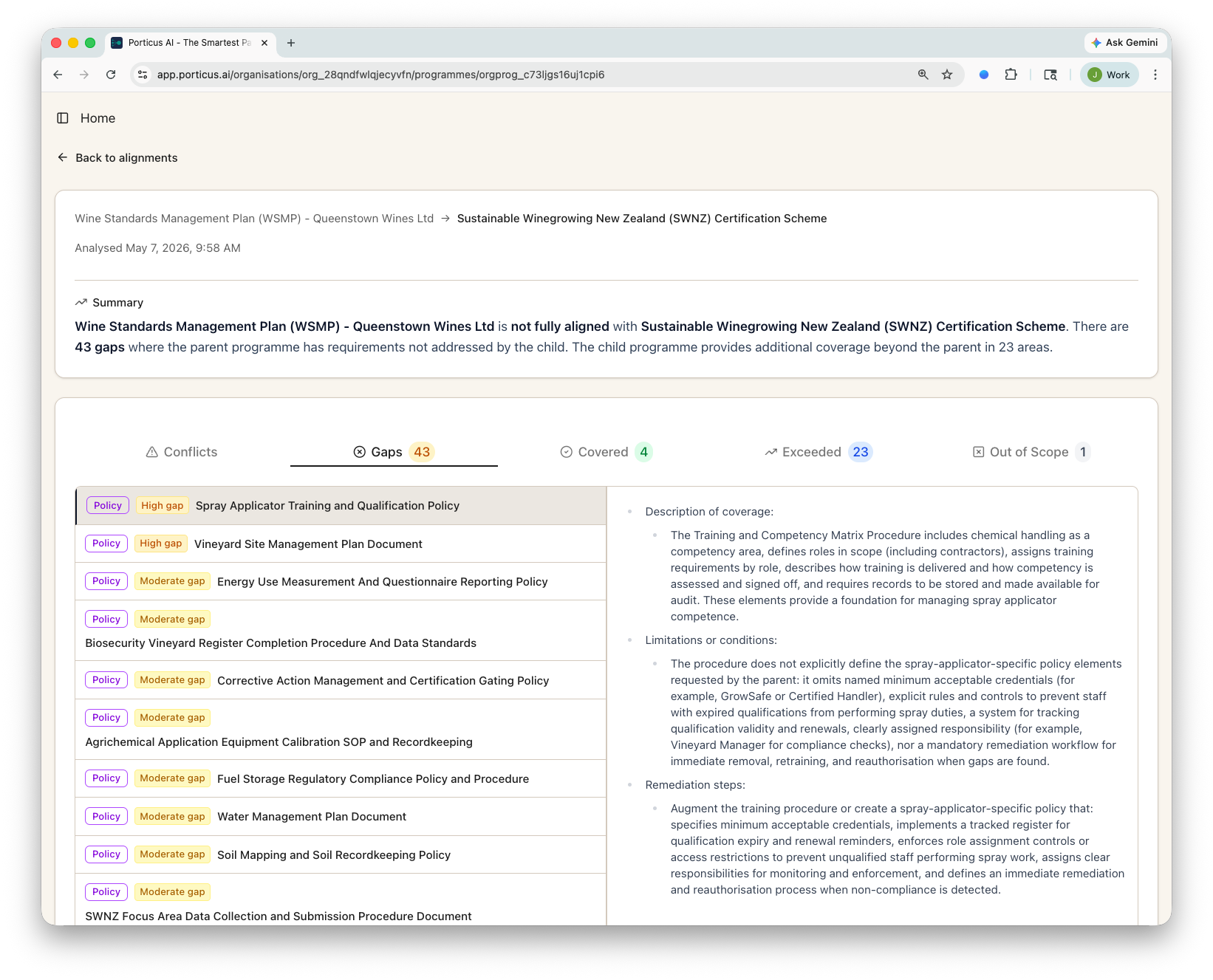Select Biosecurity Vineyard Register Completion Procedure row
Viewport: 1213px width, 980px height.
341,631
